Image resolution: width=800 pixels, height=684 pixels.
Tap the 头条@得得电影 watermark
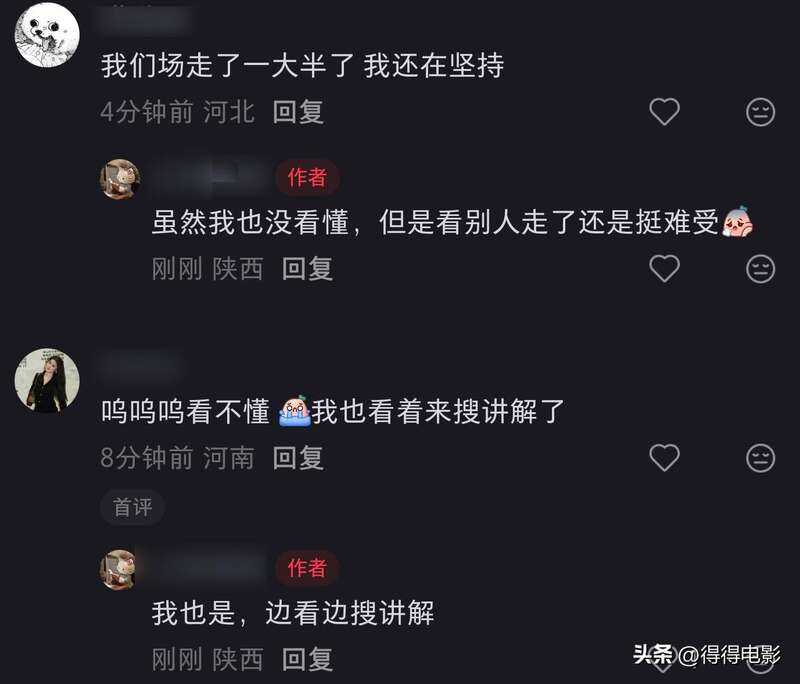(x=707, y=654)
